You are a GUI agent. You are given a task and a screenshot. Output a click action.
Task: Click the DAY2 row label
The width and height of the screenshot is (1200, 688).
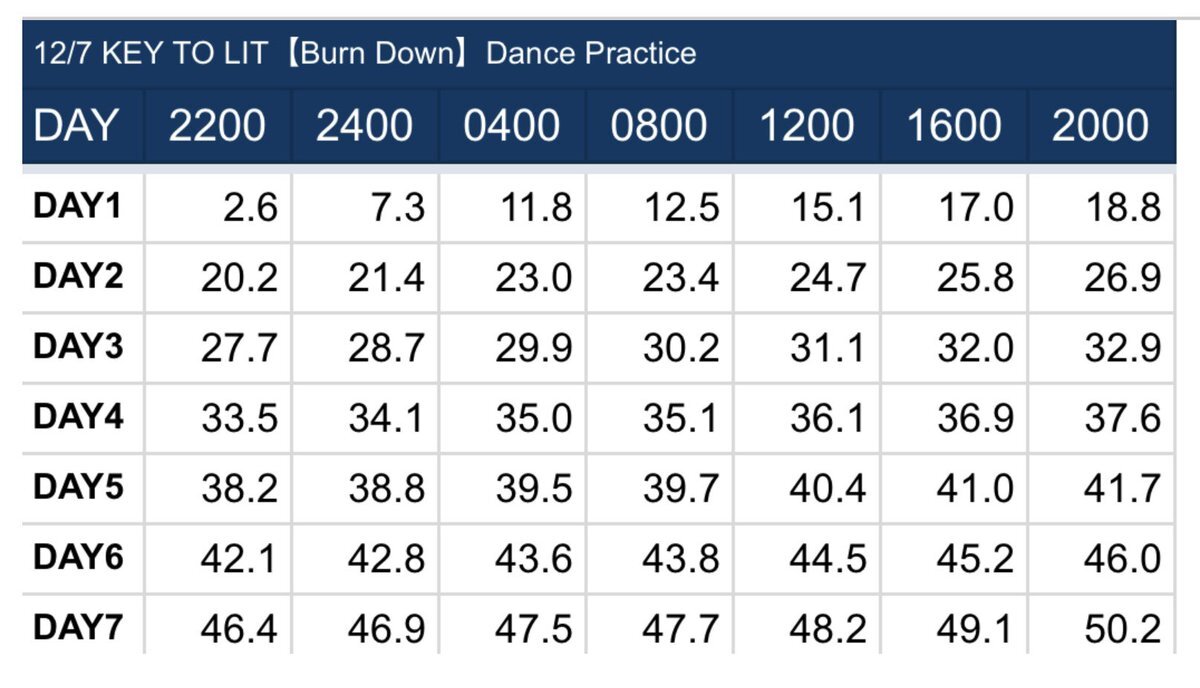[79, 276]
